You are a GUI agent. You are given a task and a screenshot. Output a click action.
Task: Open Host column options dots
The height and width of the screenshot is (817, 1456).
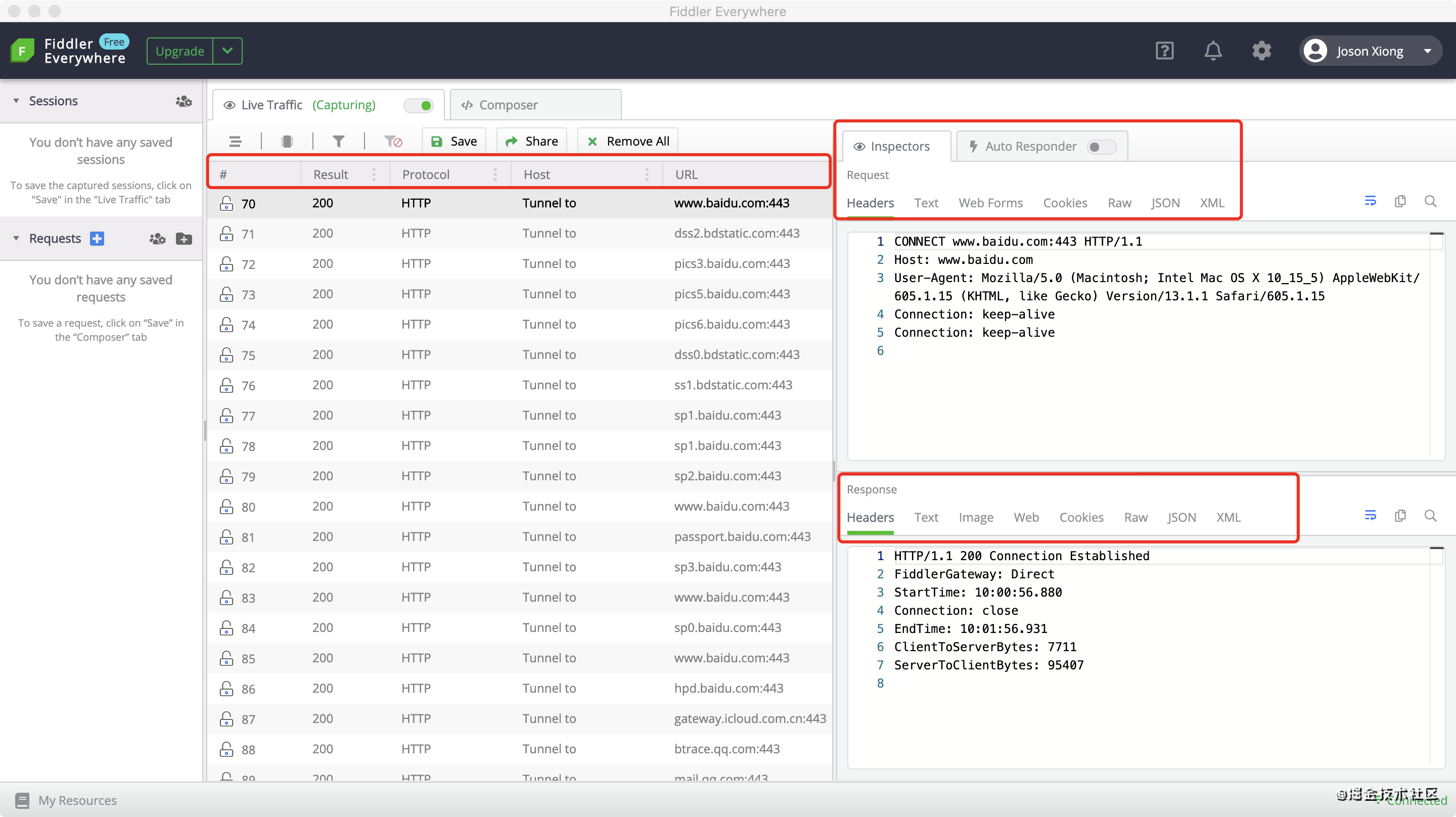point(647,174)
